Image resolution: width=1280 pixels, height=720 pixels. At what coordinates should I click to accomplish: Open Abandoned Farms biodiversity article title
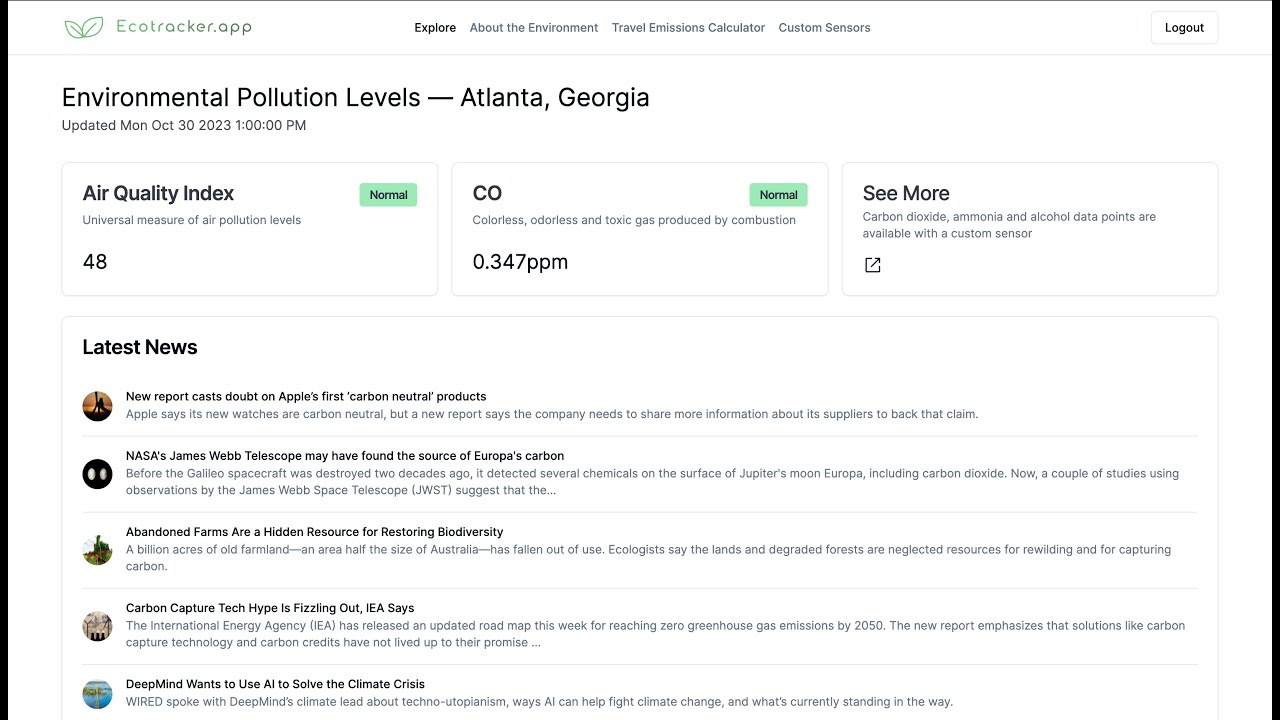tap(314, 532)
